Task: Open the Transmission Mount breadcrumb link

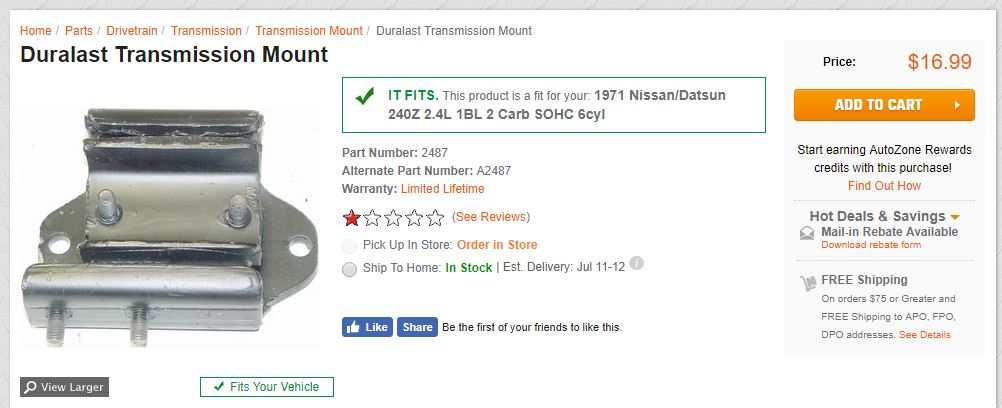Action: 309,31
